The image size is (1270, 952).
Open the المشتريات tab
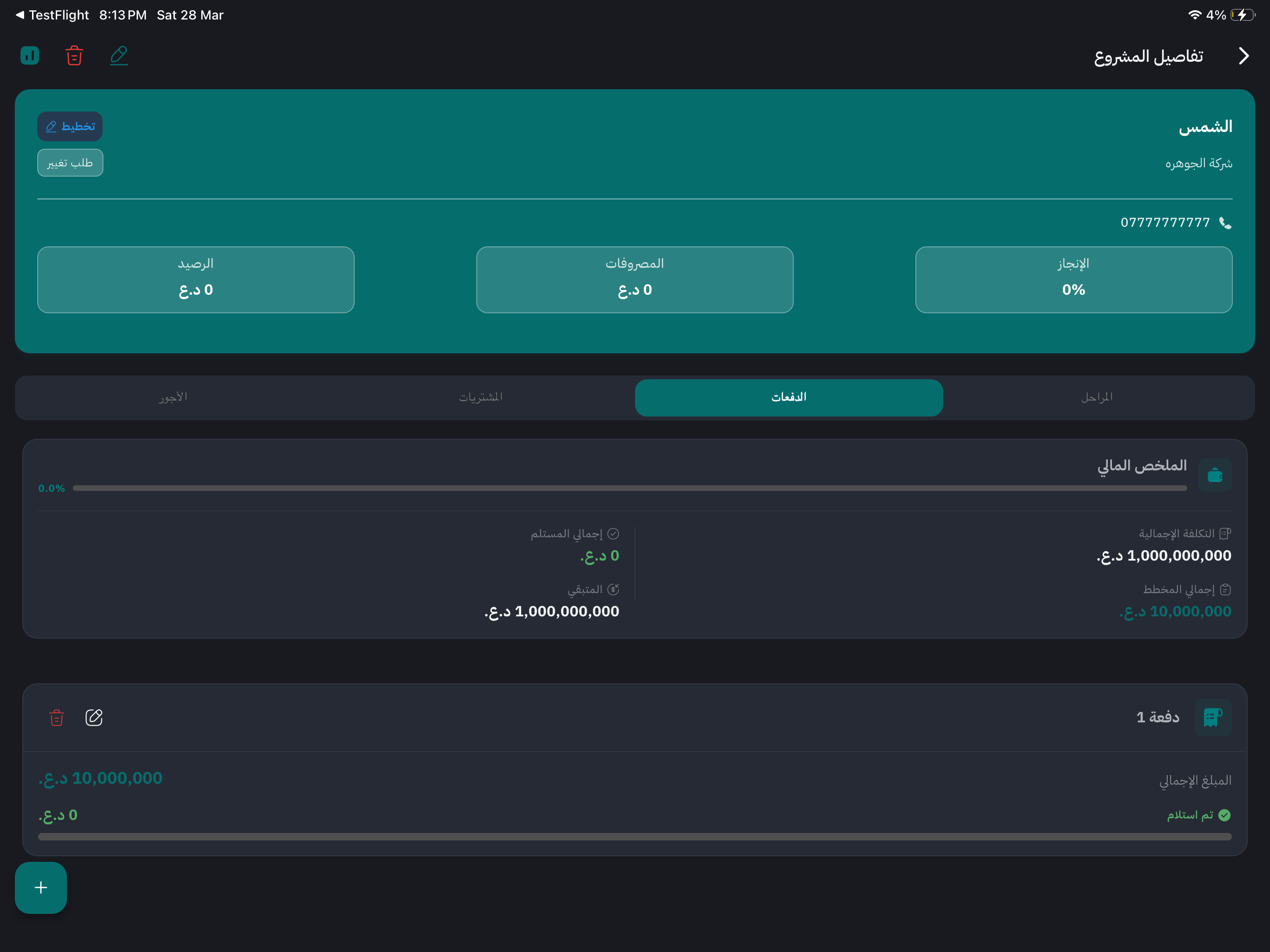(481, 397)
